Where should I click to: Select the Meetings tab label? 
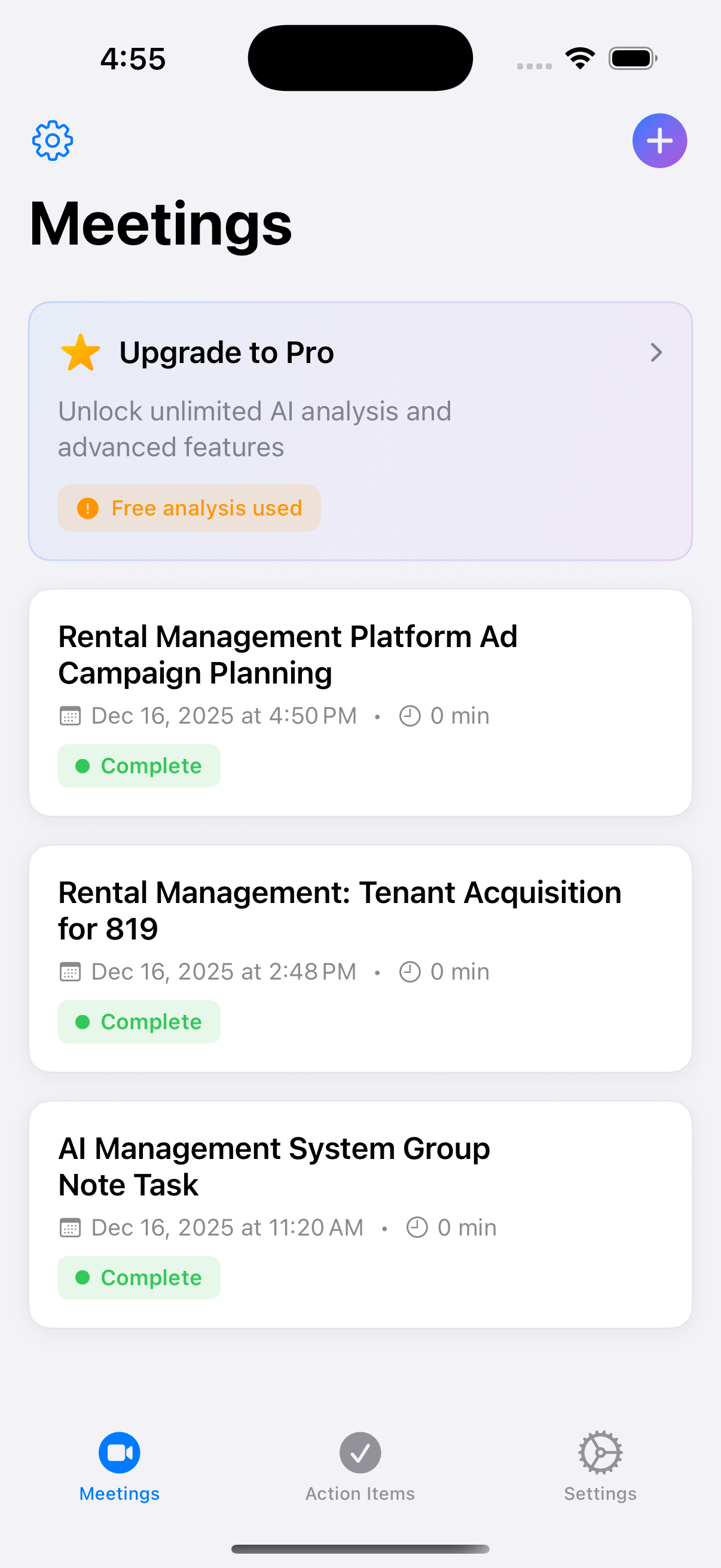coord(119,1493)
